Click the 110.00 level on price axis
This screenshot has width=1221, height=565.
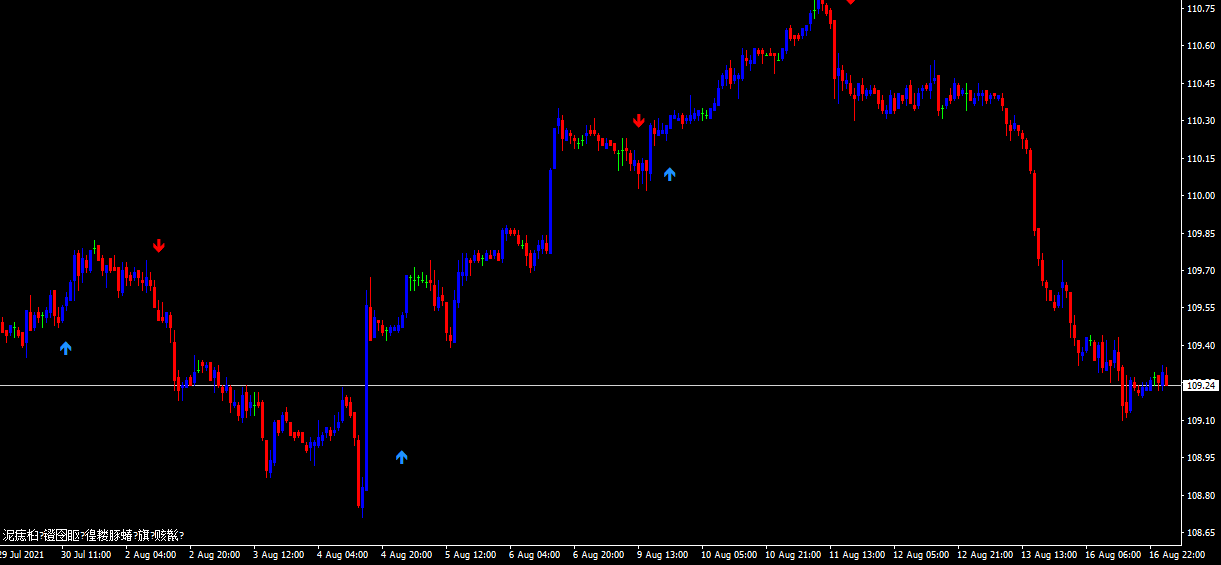[x=1200, y=196]
